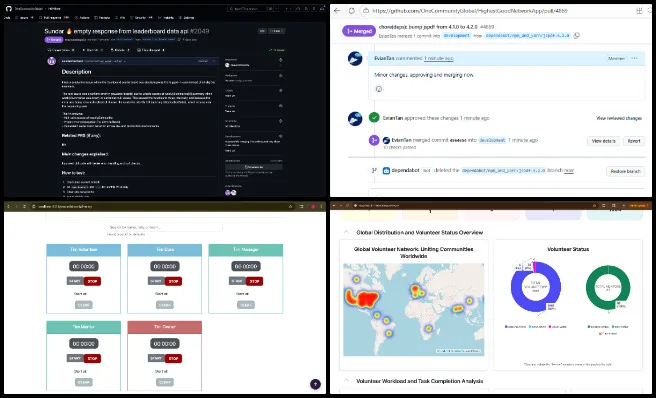Image resolution: width=656 pixels, height=398 pixels.
Task: Collapse Global Distribution and Volunteer Status Overview section
Action: pyautogui.click(x=346, y=232)
